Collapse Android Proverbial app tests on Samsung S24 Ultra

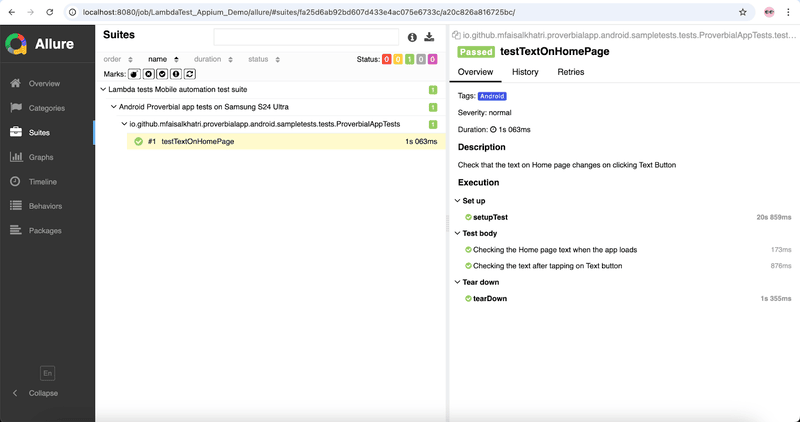pos(114,107)
